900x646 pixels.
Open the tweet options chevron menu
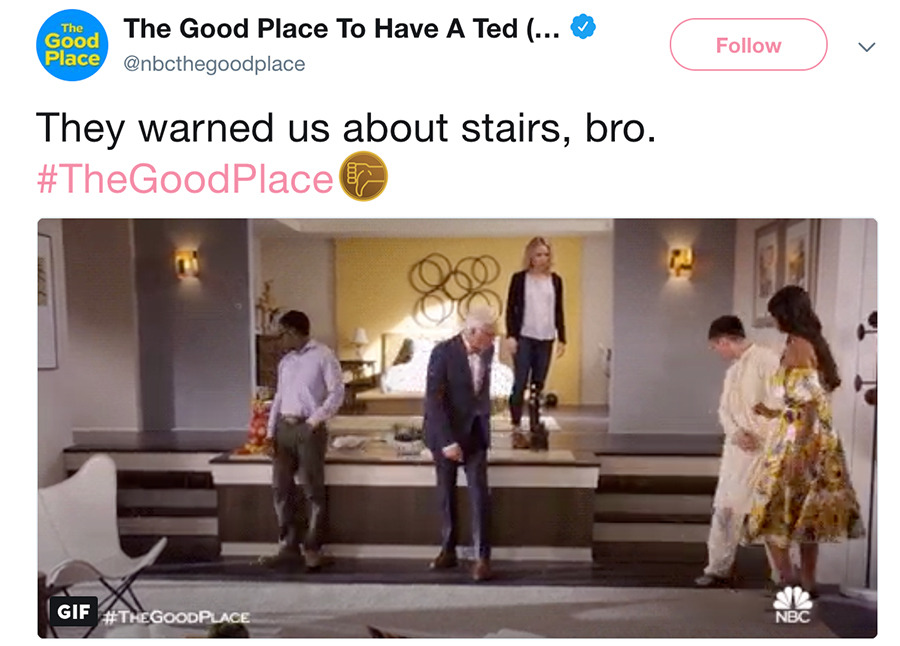(866, 47)
